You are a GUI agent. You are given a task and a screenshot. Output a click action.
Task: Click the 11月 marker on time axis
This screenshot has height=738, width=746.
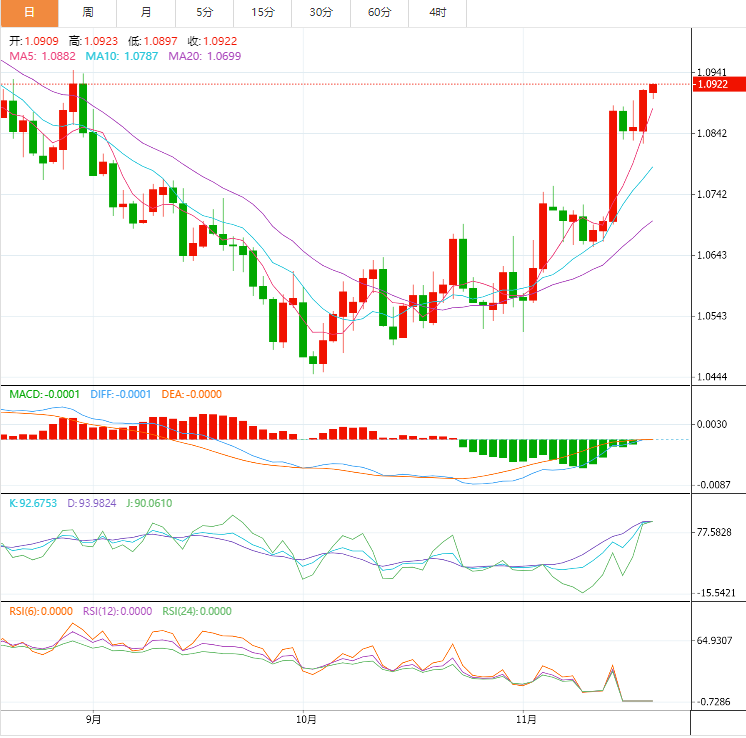point(526,719)
